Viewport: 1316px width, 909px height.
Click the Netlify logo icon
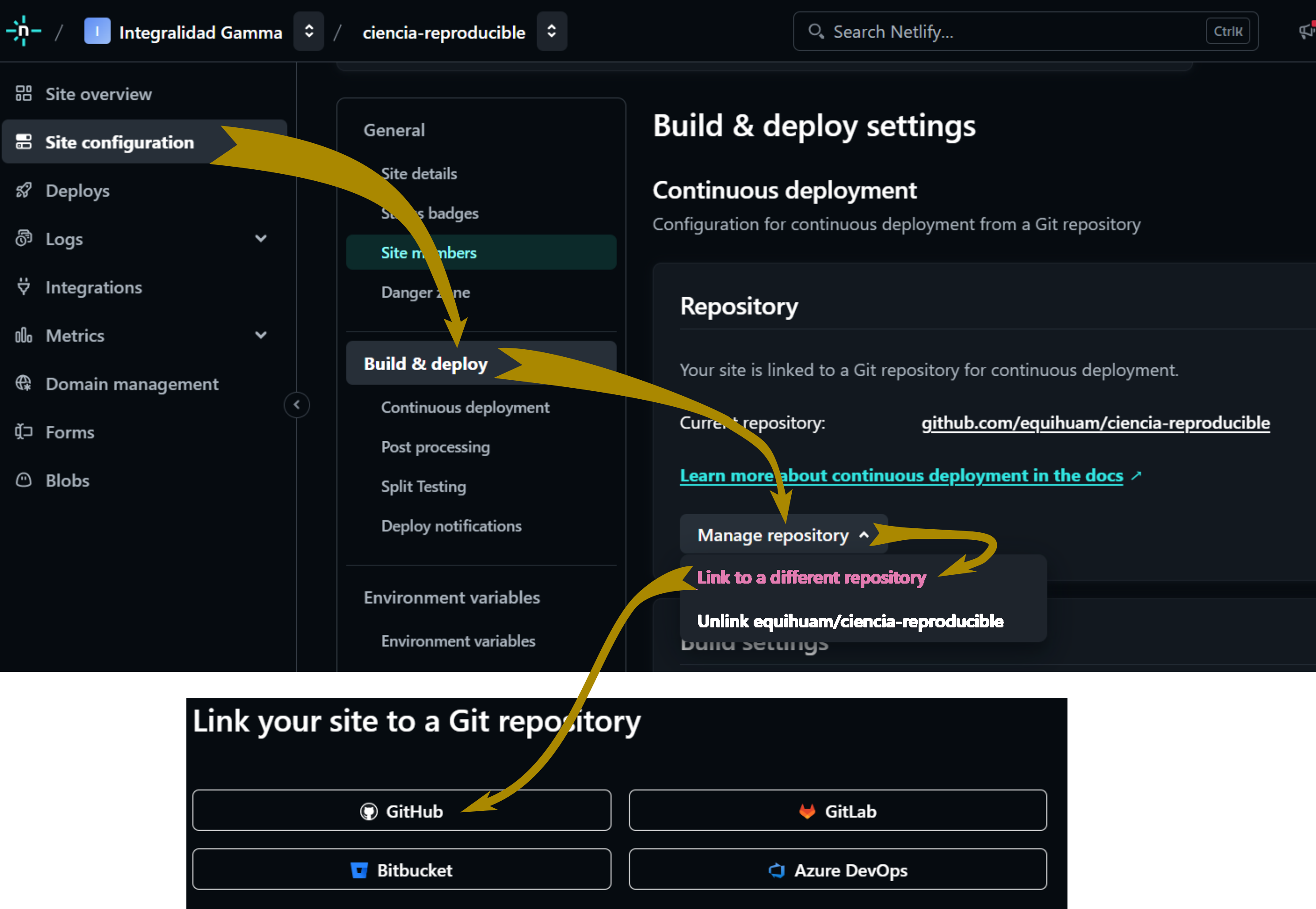click(23, 31)
